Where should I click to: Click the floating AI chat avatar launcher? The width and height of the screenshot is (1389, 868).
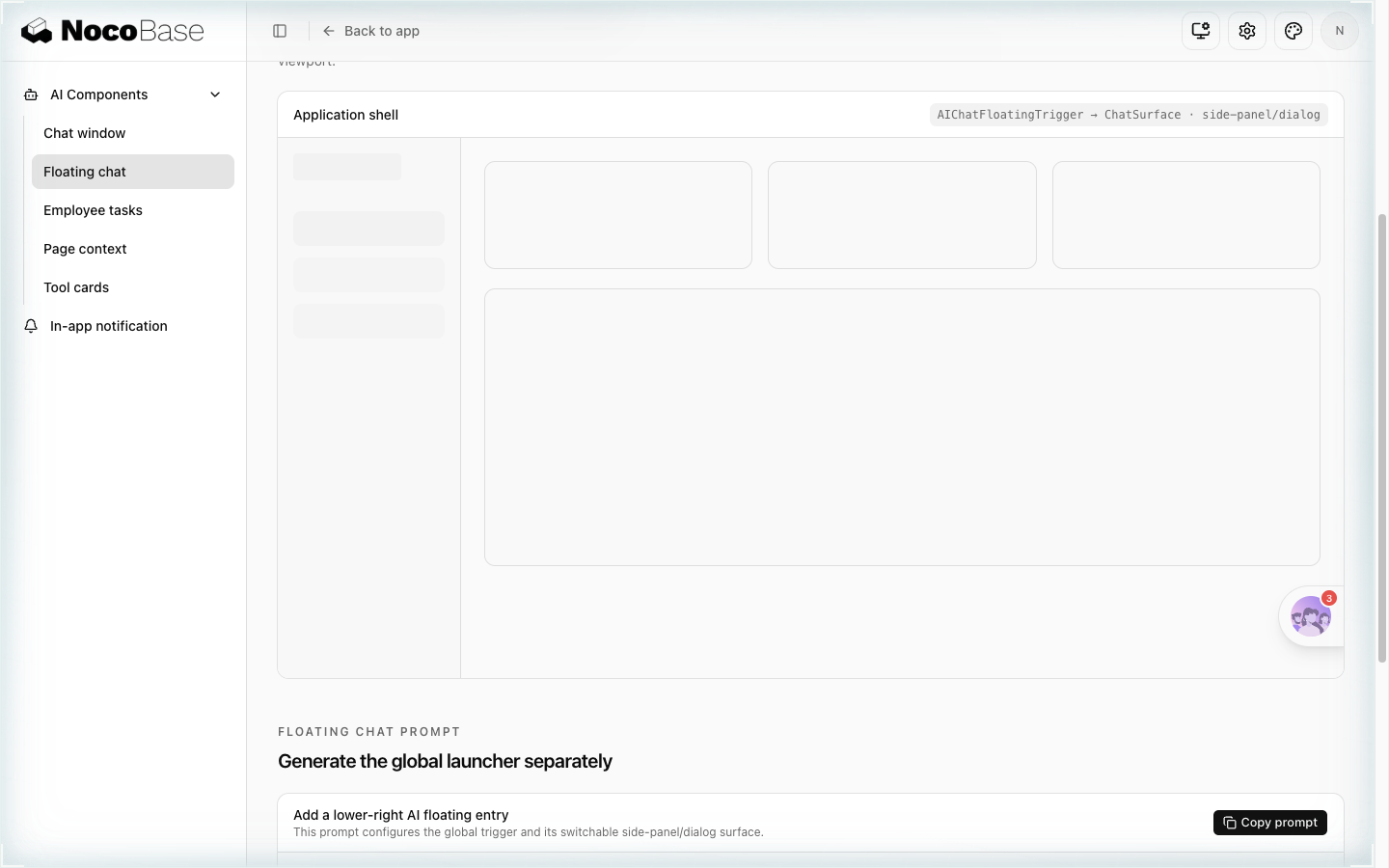click(x=1310, y=617)
